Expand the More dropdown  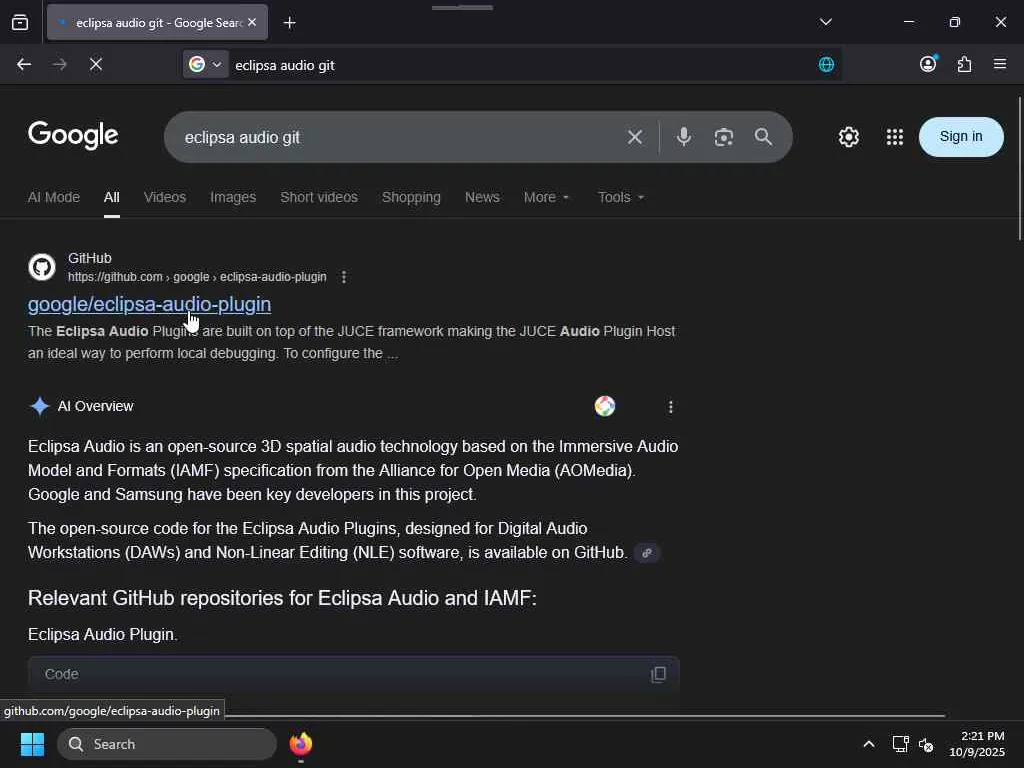point(547,197)
